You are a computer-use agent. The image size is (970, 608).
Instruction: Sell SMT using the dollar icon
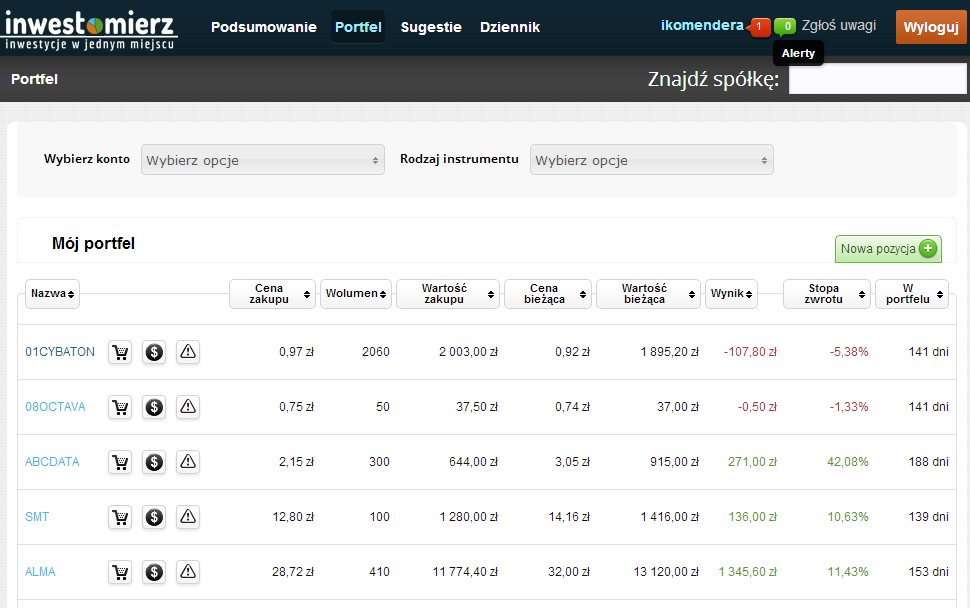[154, 517]
